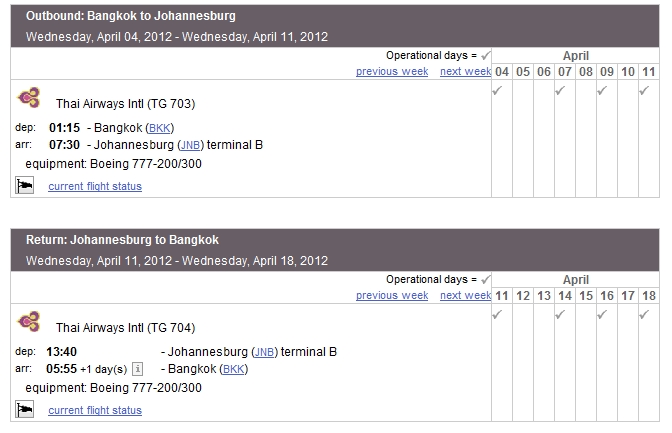672x433 pixels.
Task: Click the Thai Airways logo for TG 704
Action: tap(29, 322)
